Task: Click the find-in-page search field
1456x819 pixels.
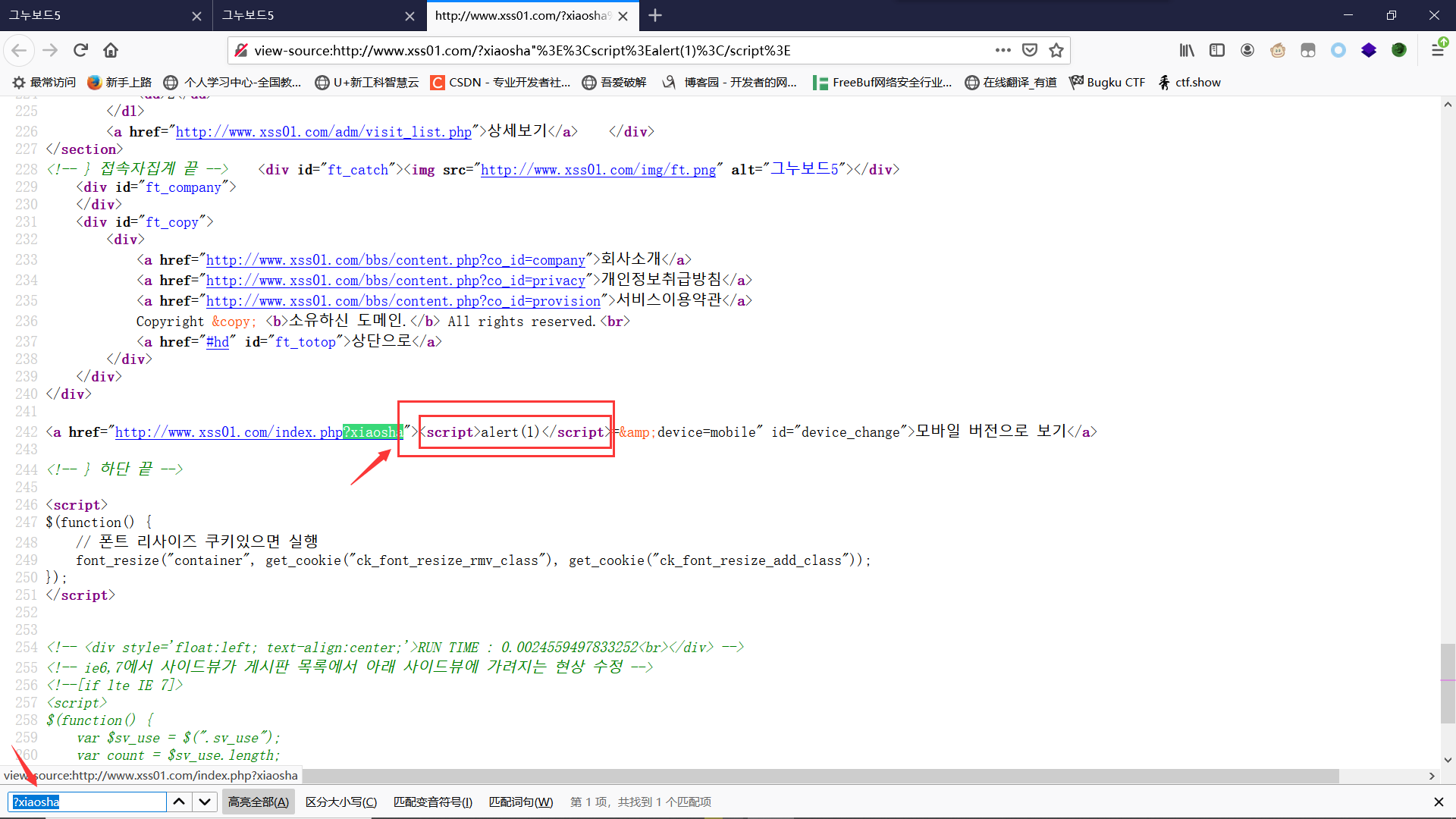Action: coord(87,802)
